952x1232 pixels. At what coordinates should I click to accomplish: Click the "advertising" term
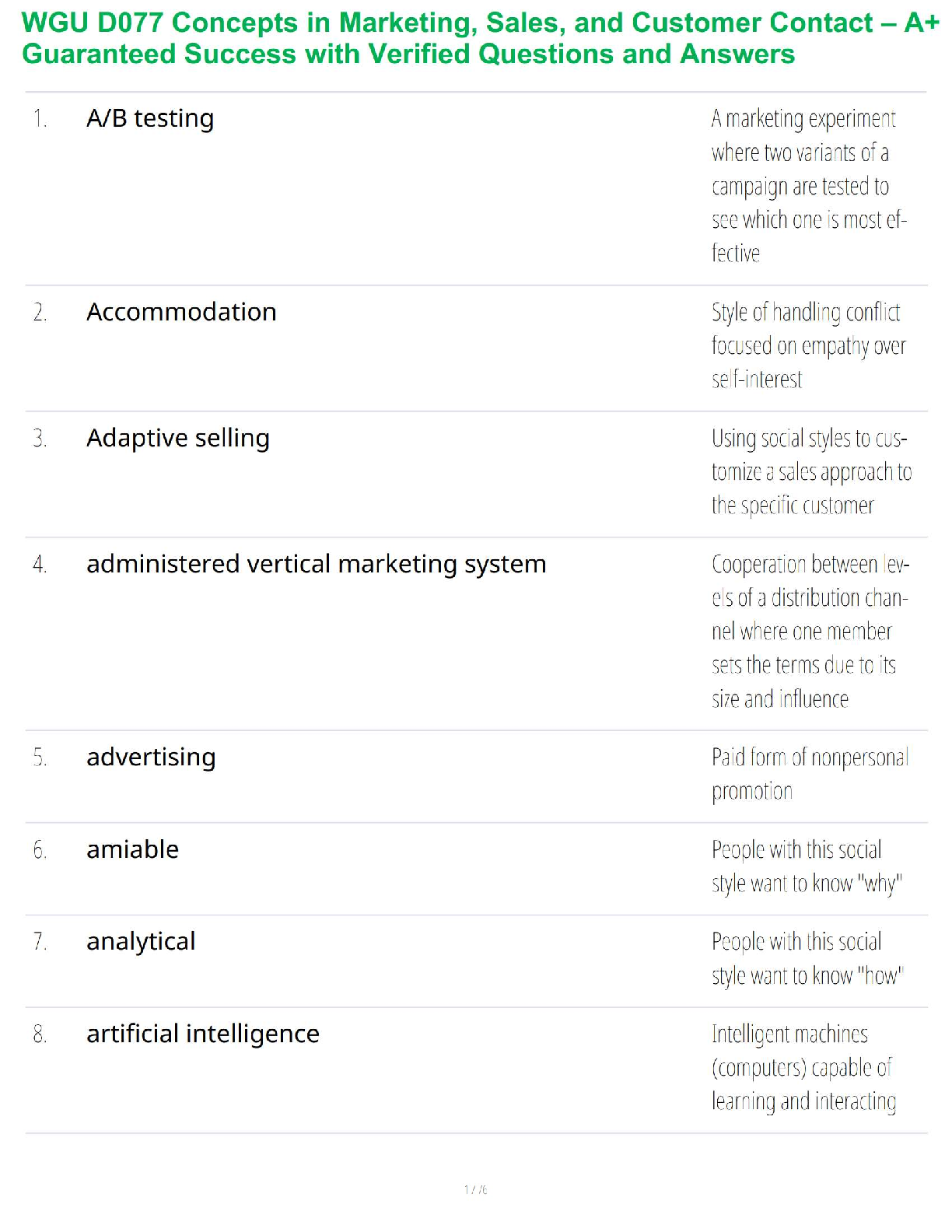tap(151, 757)
